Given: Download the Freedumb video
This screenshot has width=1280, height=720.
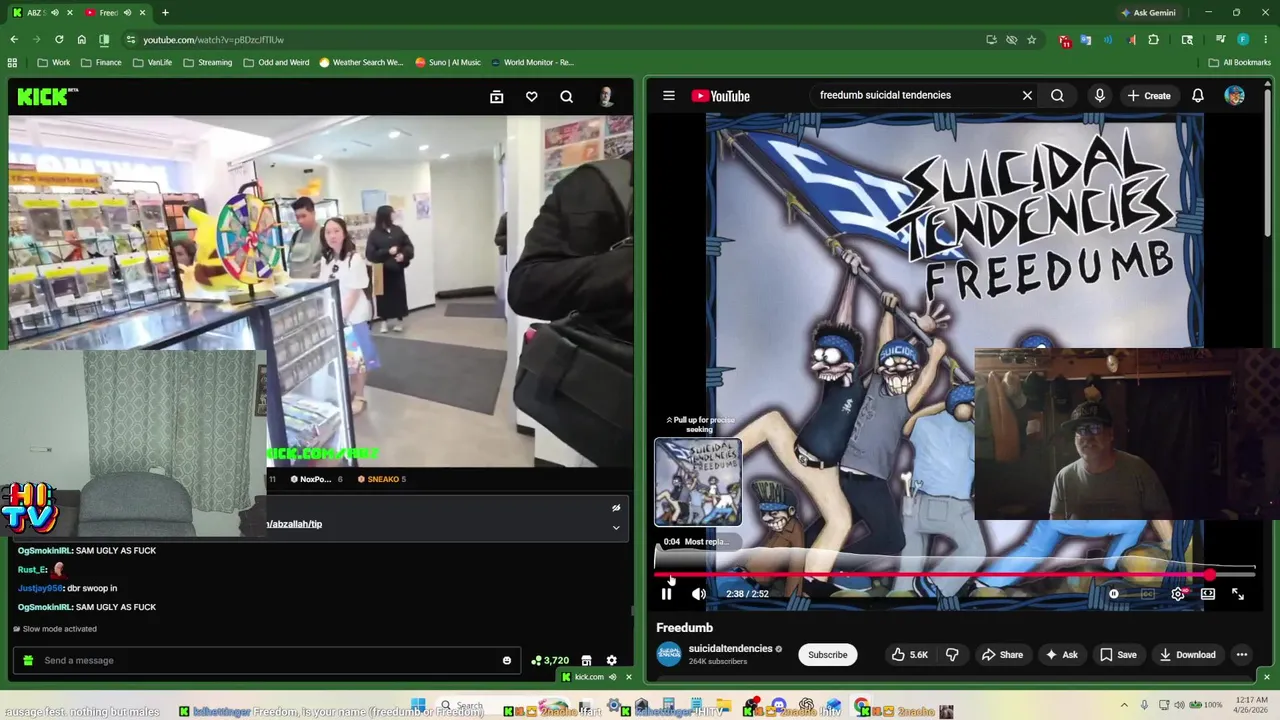Looking at the screenshot, I should coord(1187,655).
